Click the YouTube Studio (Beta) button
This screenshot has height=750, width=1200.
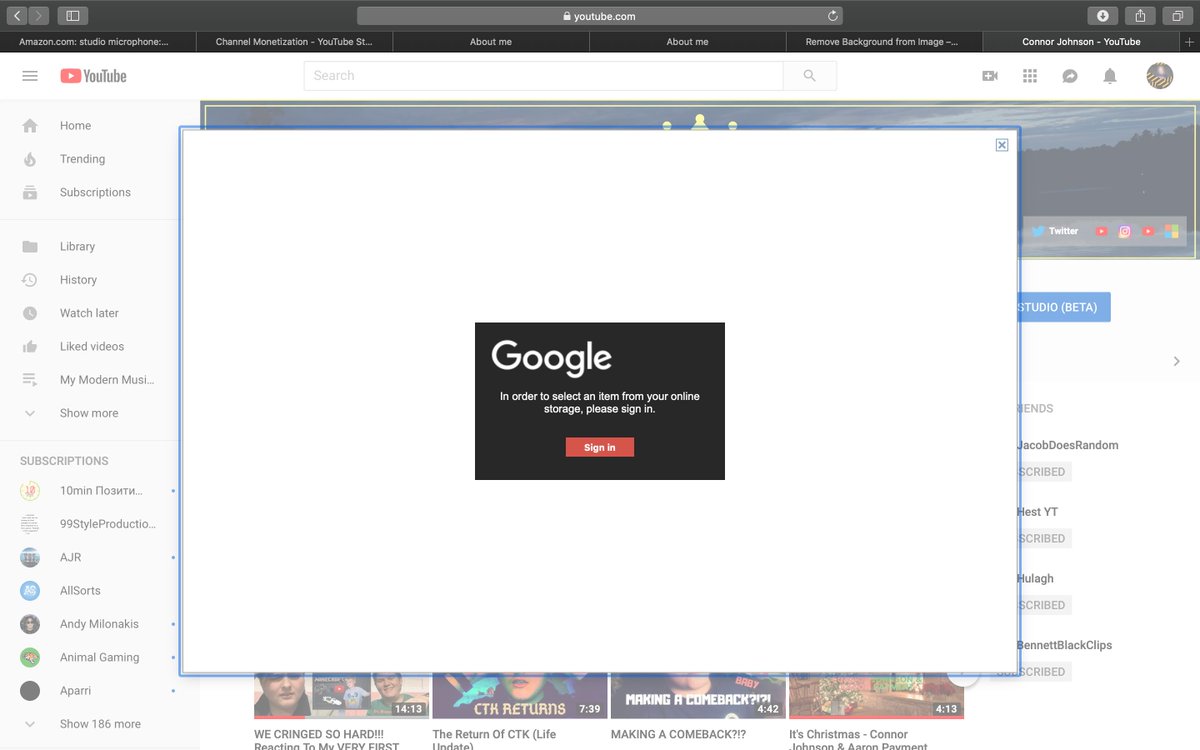tap(1063, 307)
